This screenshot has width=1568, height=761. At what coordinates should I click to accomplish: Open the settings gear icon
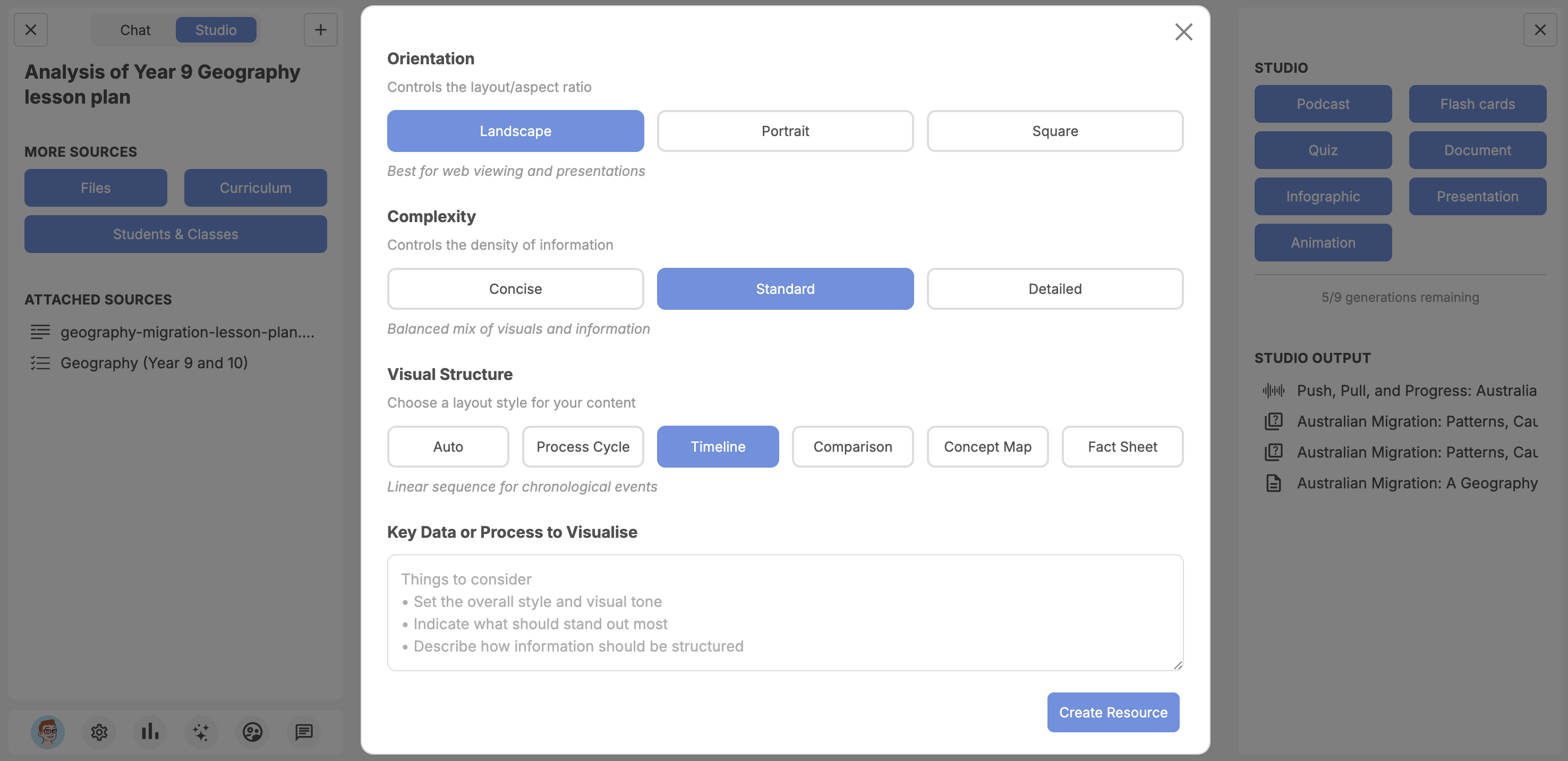coord(99,732)
